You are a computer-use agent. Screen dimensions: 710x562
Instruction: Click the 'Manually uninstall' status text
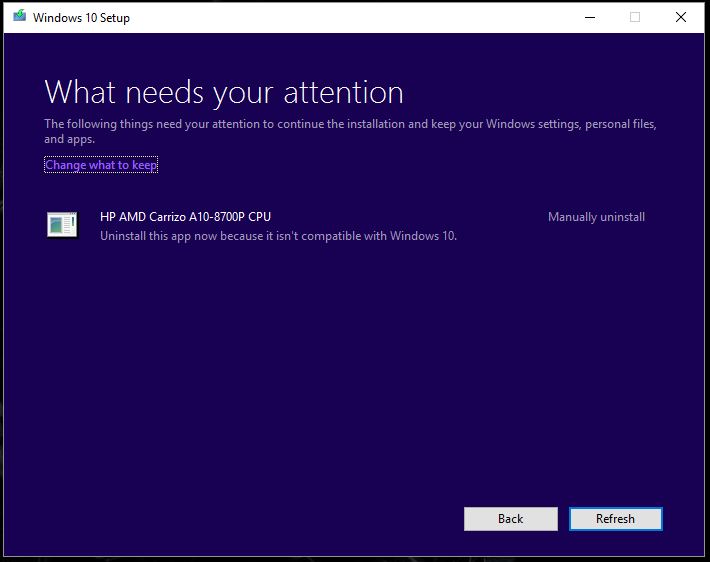[596, 217]
